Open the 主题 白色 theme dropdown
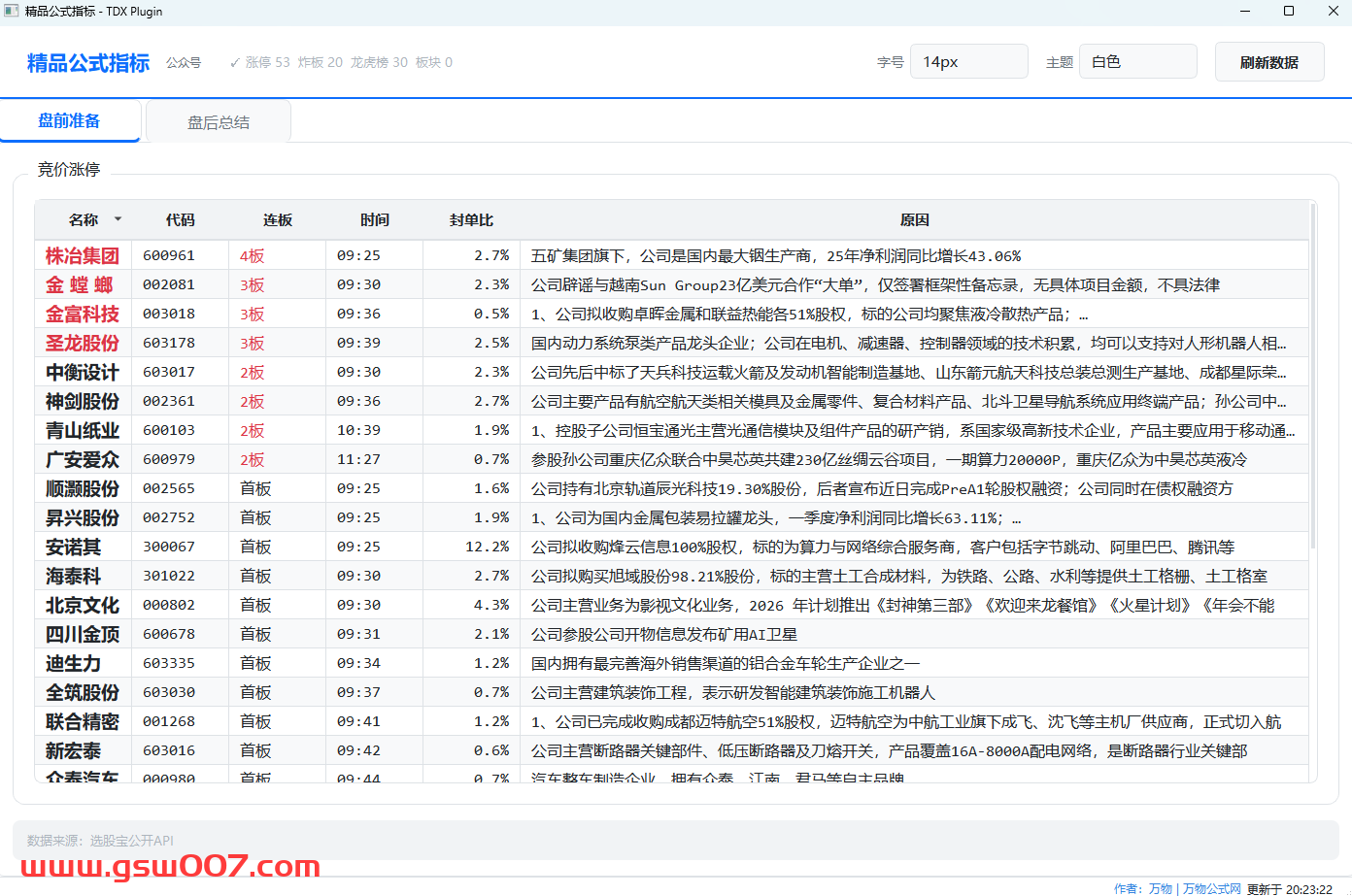Viewport: 1352px width, 896px height. 1137,62
